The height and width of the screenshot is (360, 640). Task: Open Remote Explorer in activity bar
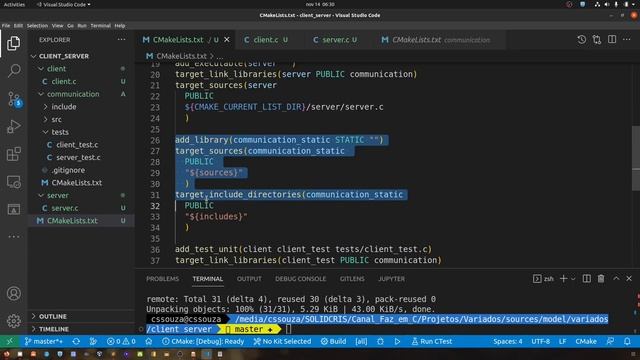(x=13, y=182)
